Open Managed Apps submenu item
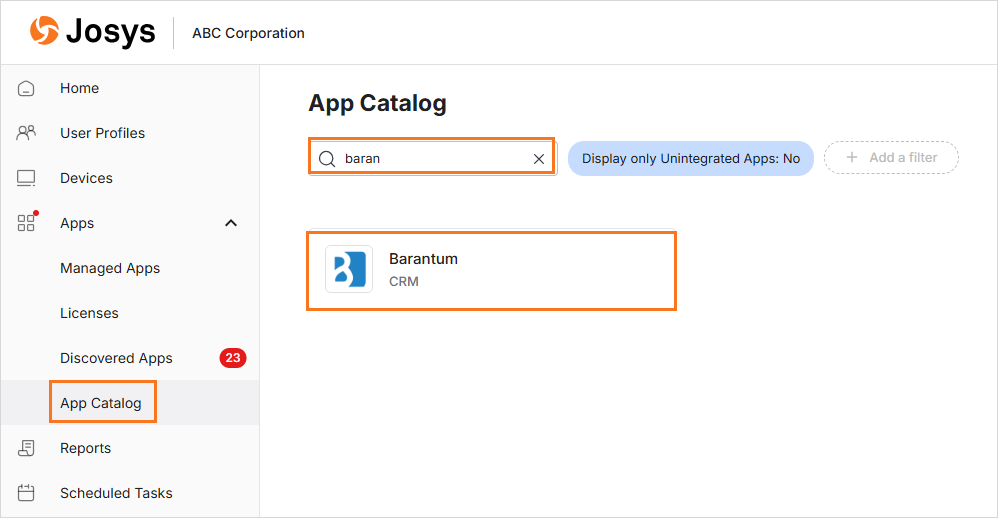This screenshot has height=518, width=998. (x=109, y=269)
